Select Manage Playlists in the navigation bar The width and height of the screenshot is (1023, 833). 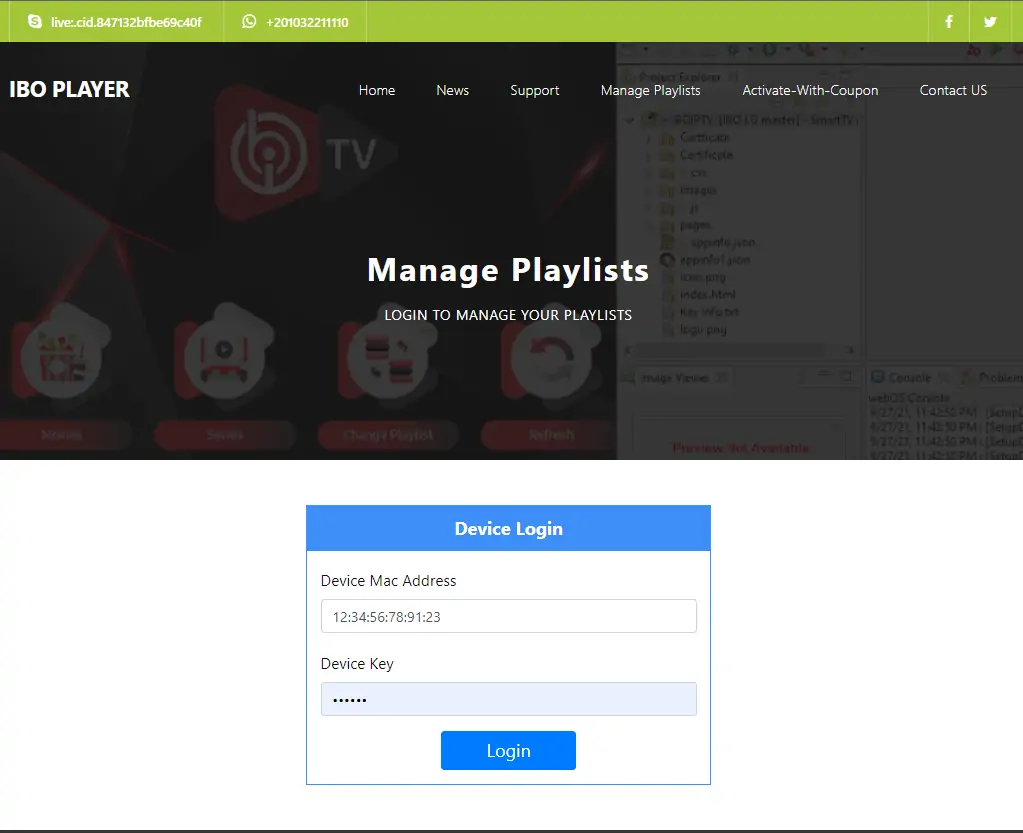[650, 90]
